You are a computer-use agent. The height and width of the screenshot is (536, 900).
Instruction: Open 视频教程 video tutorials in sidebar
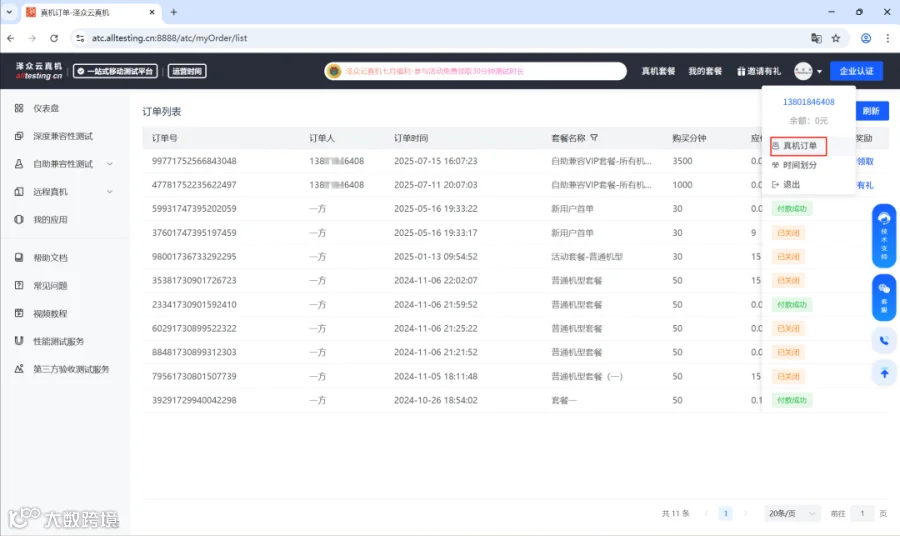coord(50,313)
